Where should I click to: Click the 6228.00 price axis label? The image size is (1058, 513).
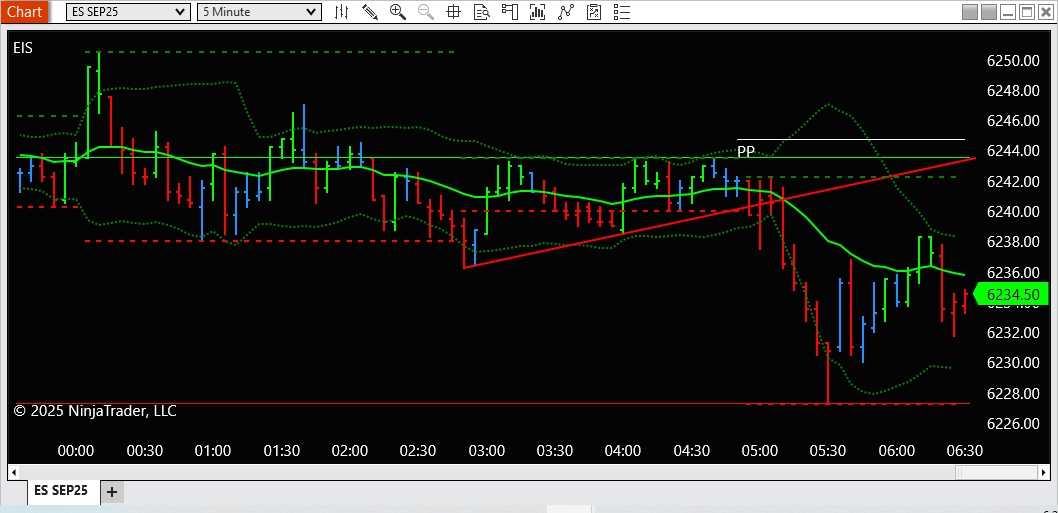1013,394
